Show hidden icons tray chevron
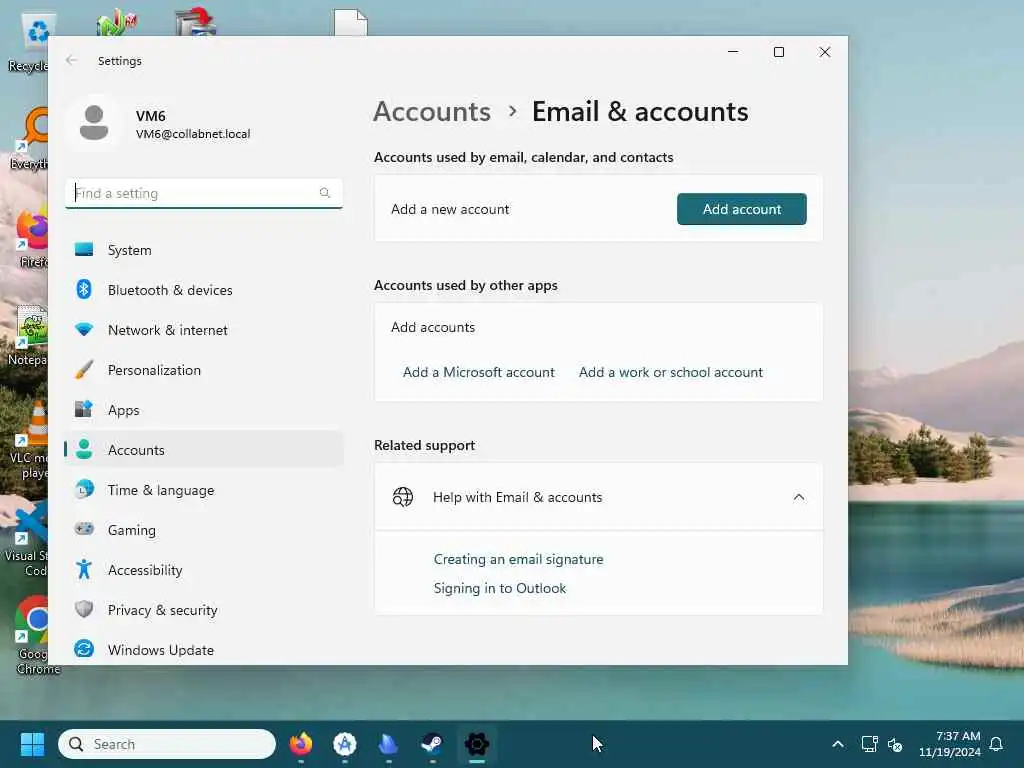 click(838, 744)
